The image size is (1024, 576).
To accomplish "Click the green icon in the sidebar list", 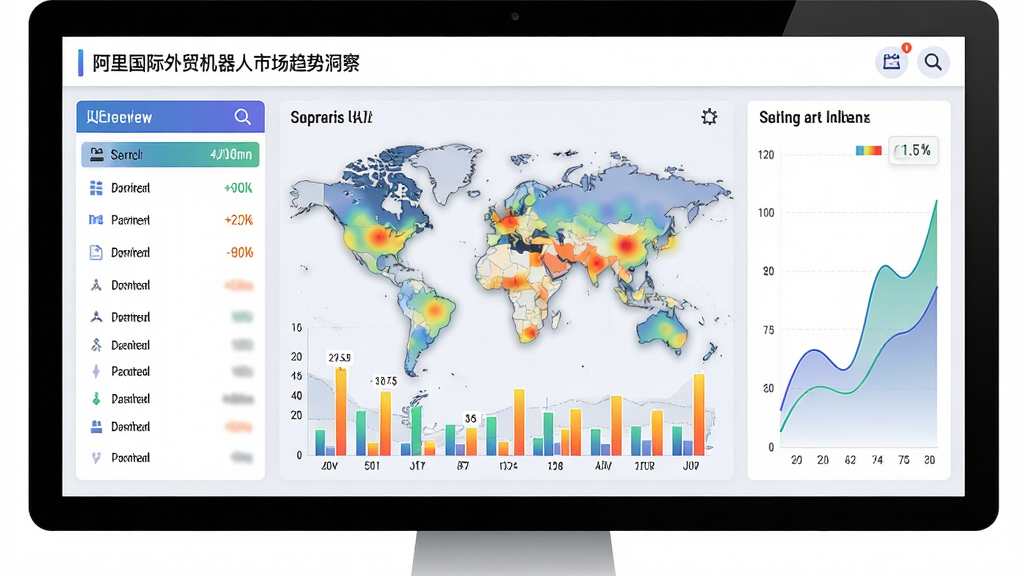I will tap(96, 398).
